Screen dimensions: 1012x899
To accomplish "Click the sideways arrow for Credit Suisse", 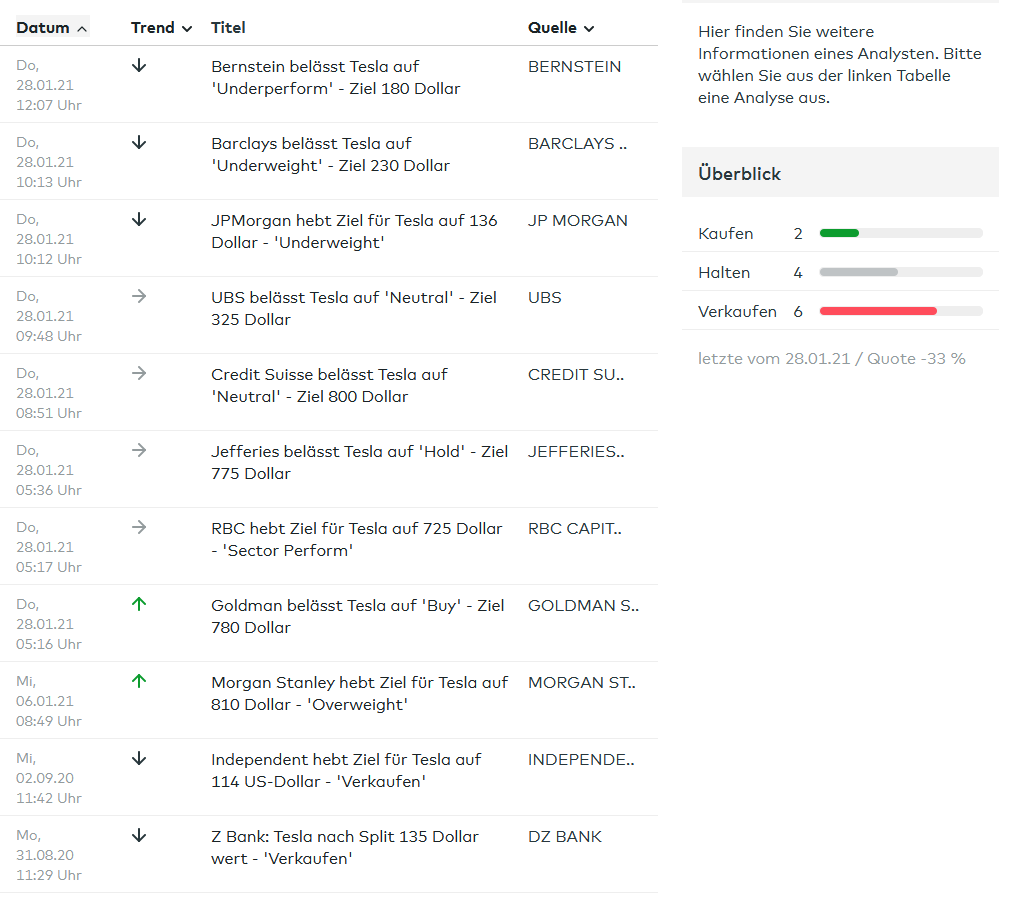I will 139,374.
